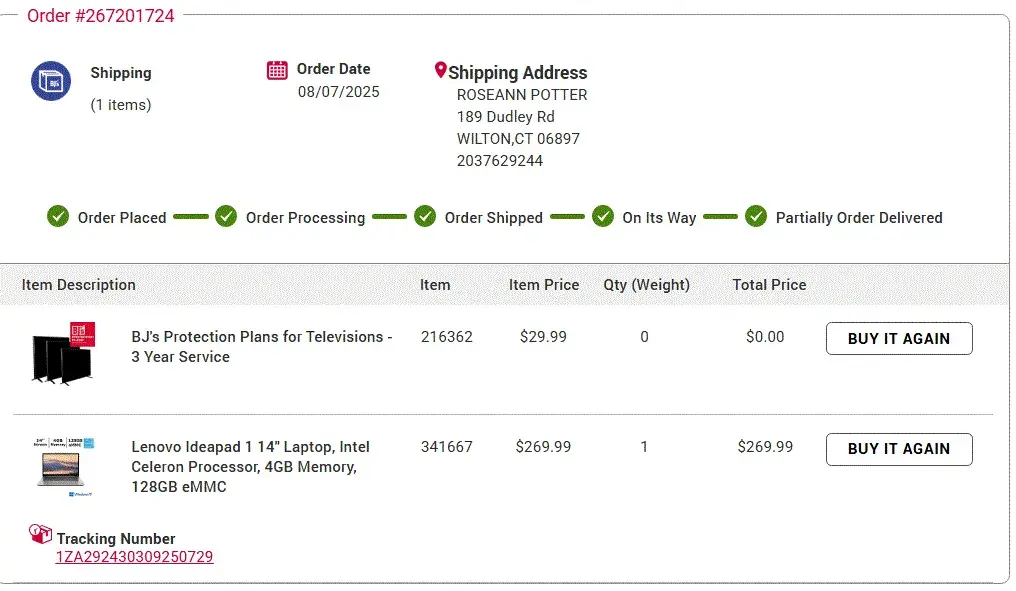This screenshot has width=1016, height=591.
Task: Buy the Lenovo Ideapad laptop again
Action: coord(898,449)
